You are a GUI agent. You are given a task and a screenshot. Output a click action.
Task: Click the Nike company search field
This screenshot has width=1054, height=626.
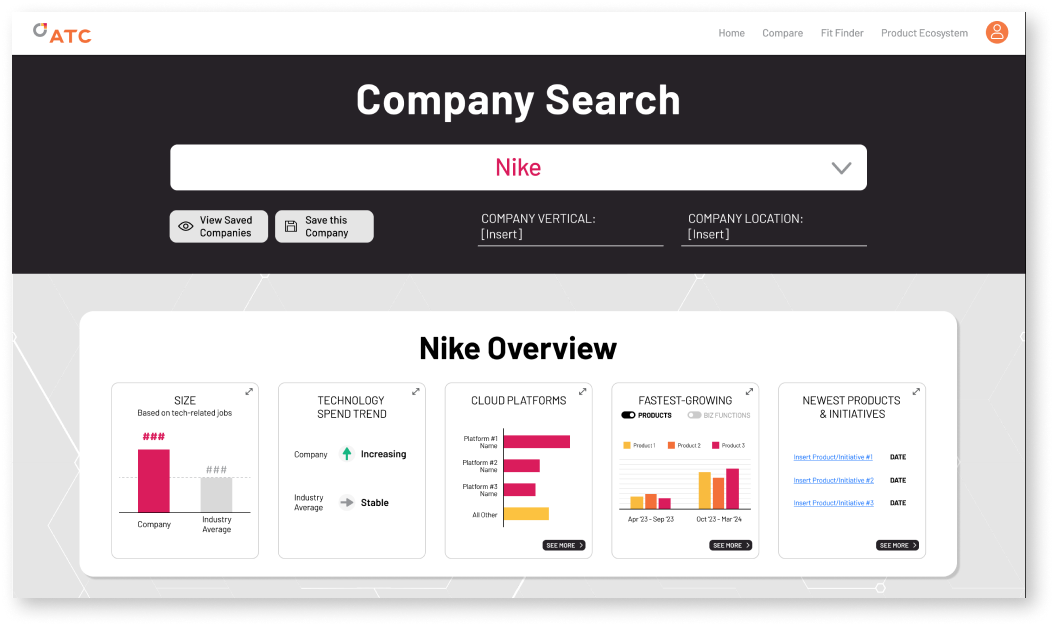(518, 167)
